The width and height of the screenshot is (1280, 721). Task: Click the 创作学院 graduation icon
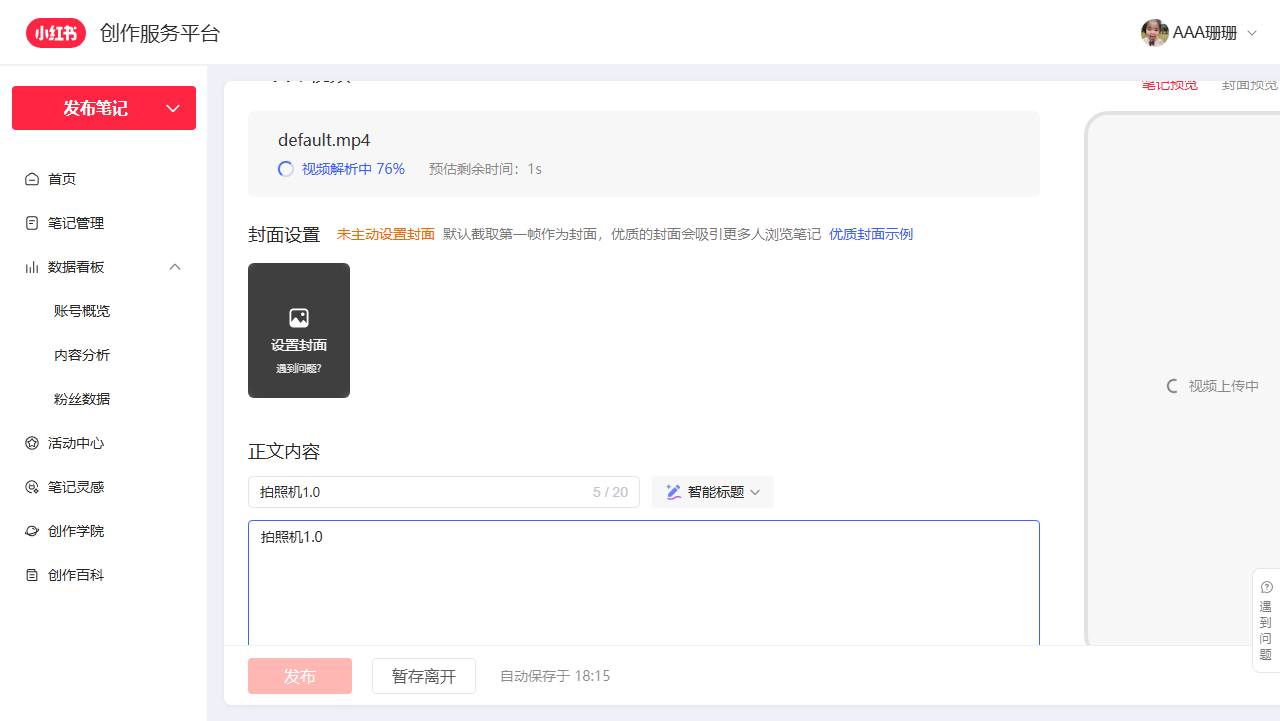[x=32, y=531]
